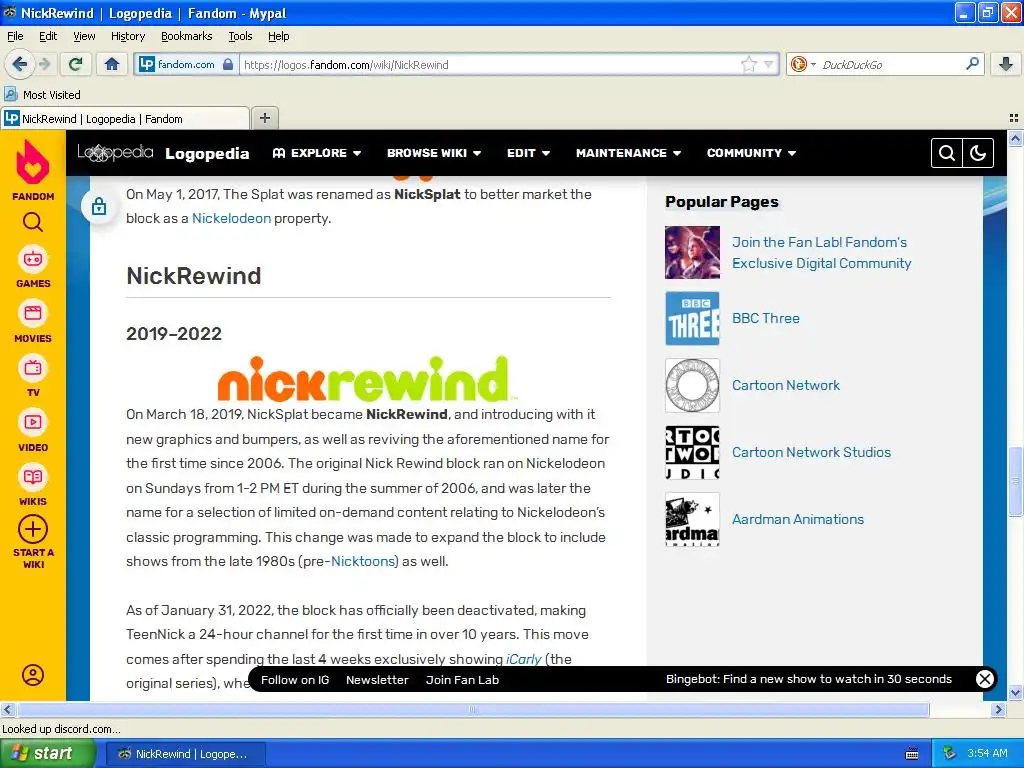This screenshot has width=1024, height=768.
Task: Open the BBC Three popular page link
Action: [765, 318]
